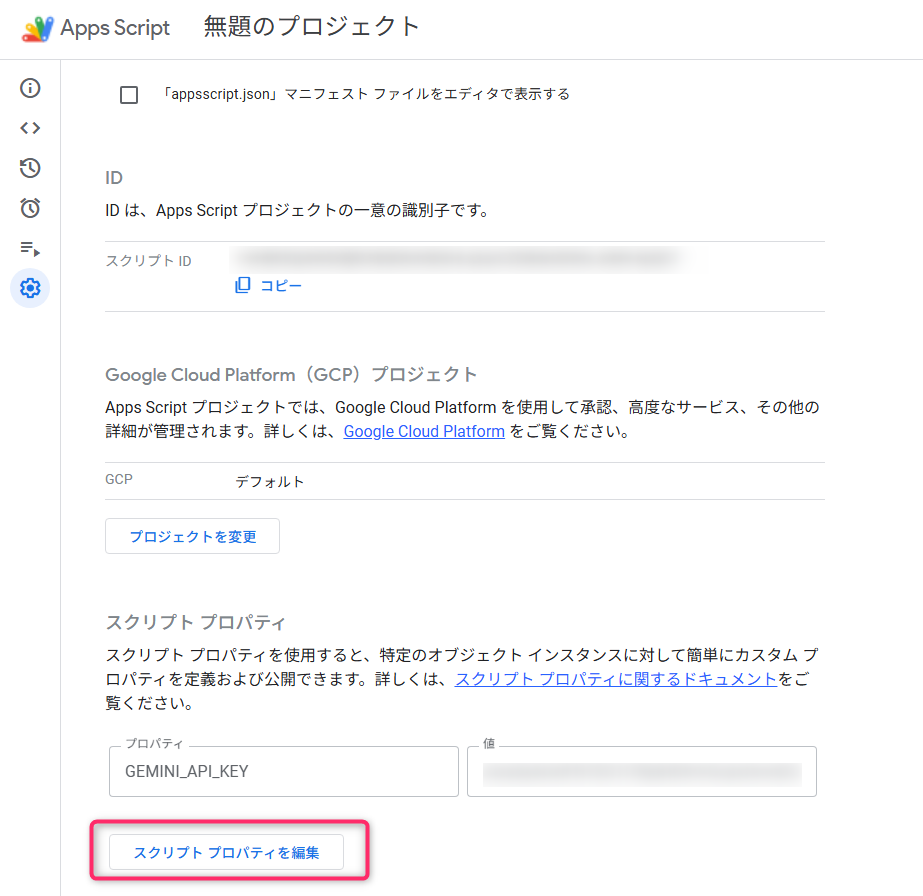Open the Google Cloud Platform link
Viewport: 923px width, 896px height.
[x=424, y=432]
